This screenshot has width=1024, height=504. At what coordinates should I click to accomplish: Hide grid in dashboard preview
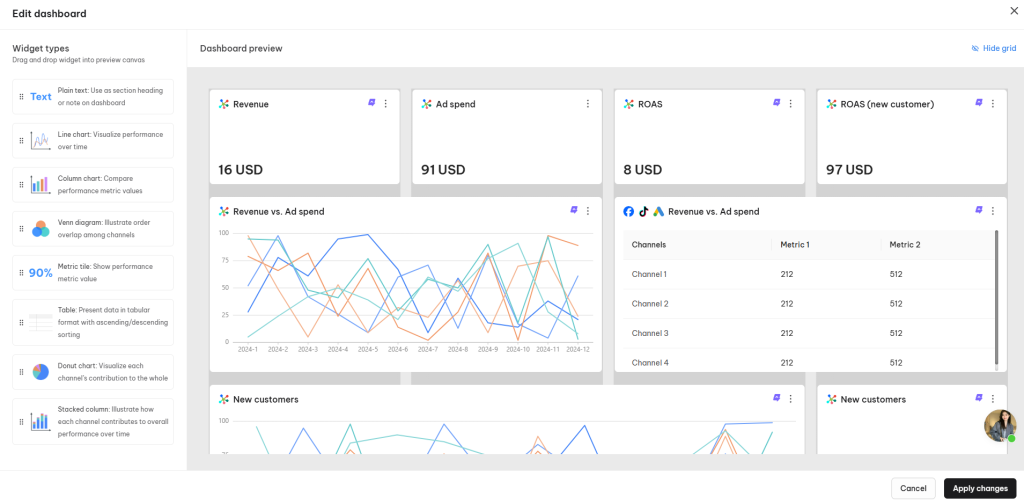click(x=994, y=48)
